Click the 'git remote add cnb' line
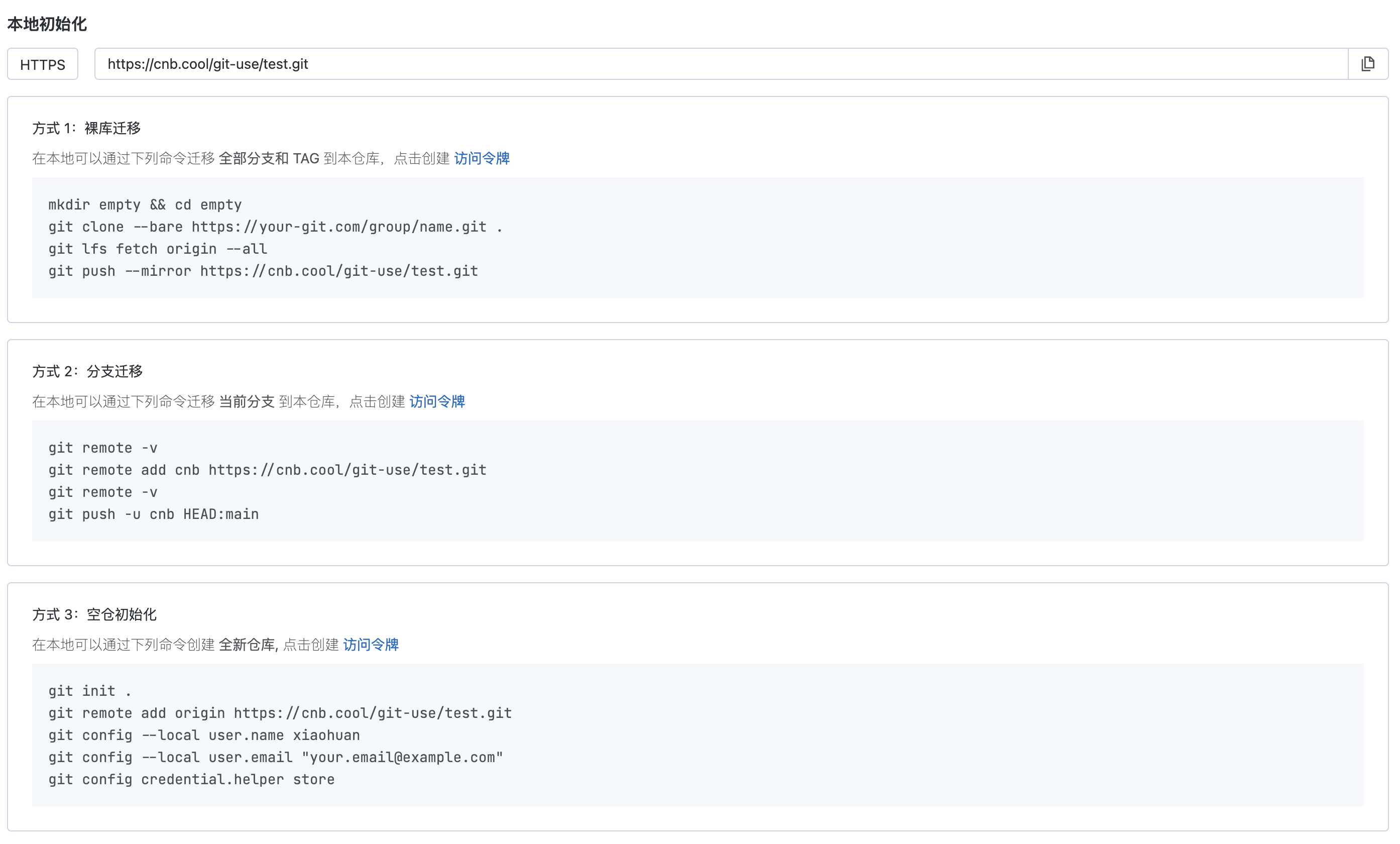This screenshot has height=844, width=1400. [267, 470]
